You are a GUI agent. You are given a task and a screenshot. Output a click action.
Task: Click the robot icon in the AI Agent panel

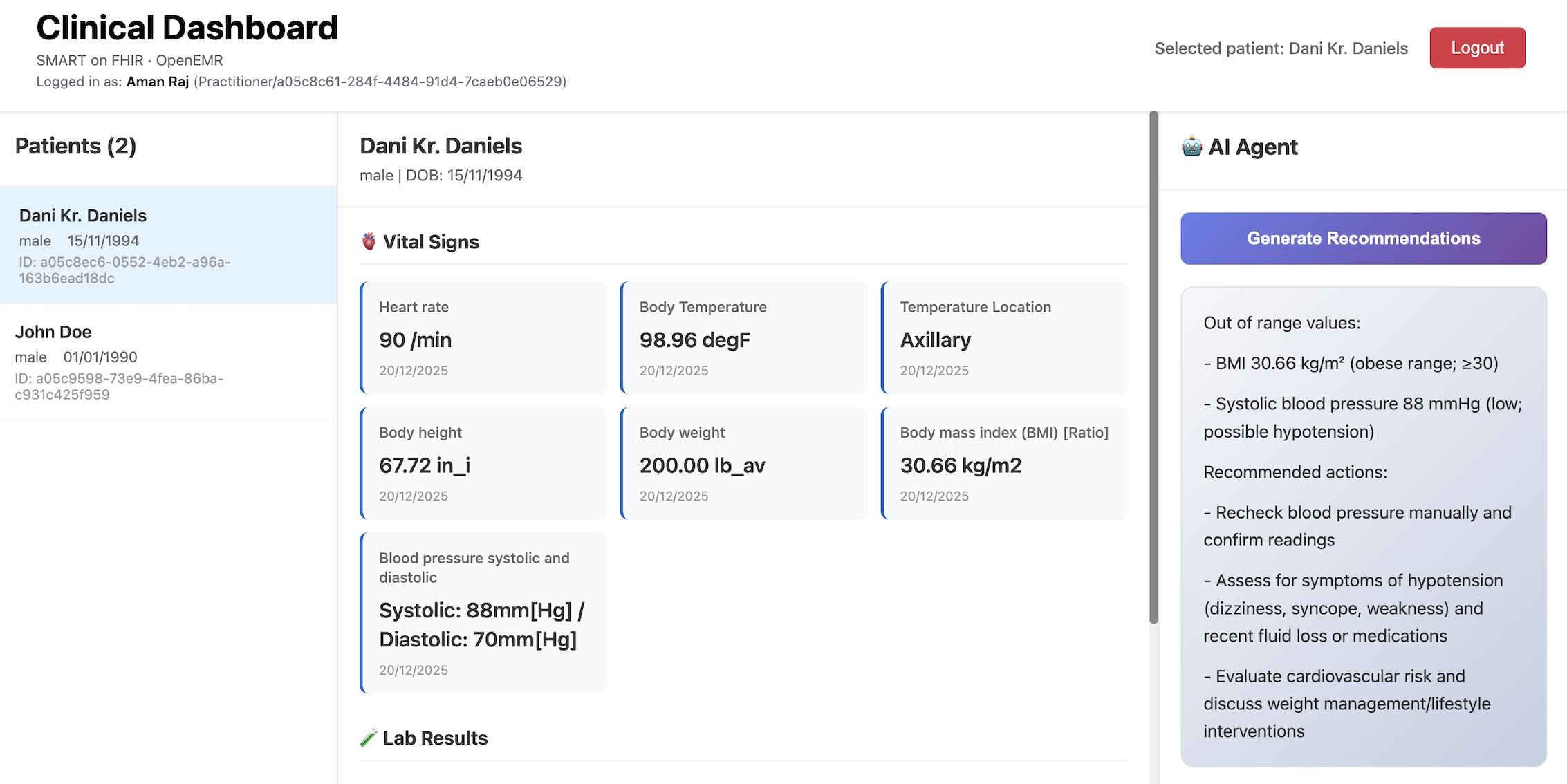pyautogui.click(x=1192, y=147)
